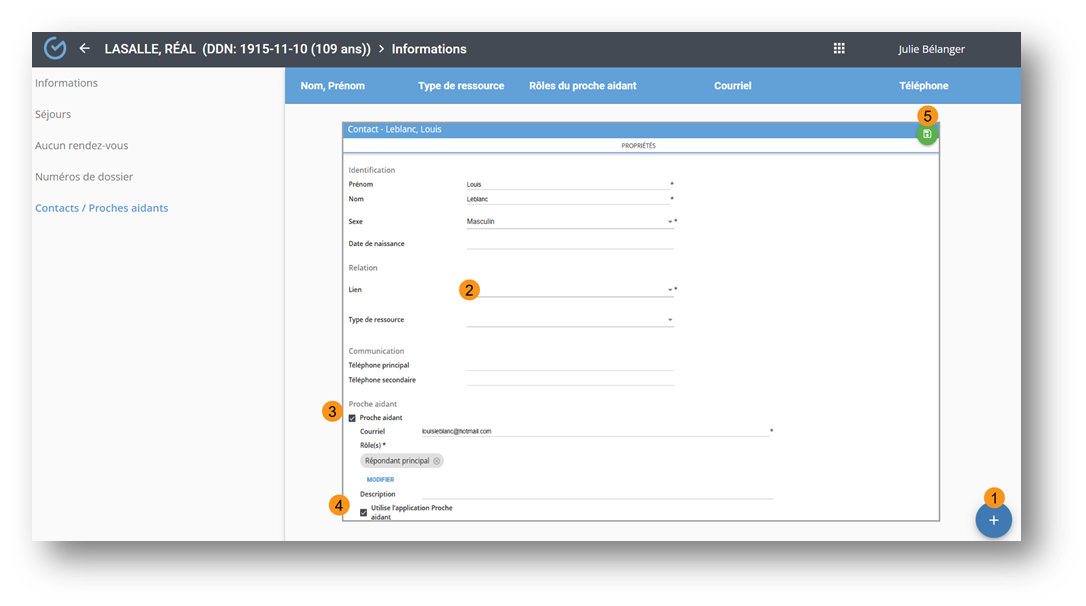Select Numéros de dossier in sidebar
The image size is (1086, 606).
(x=84, y=177)
